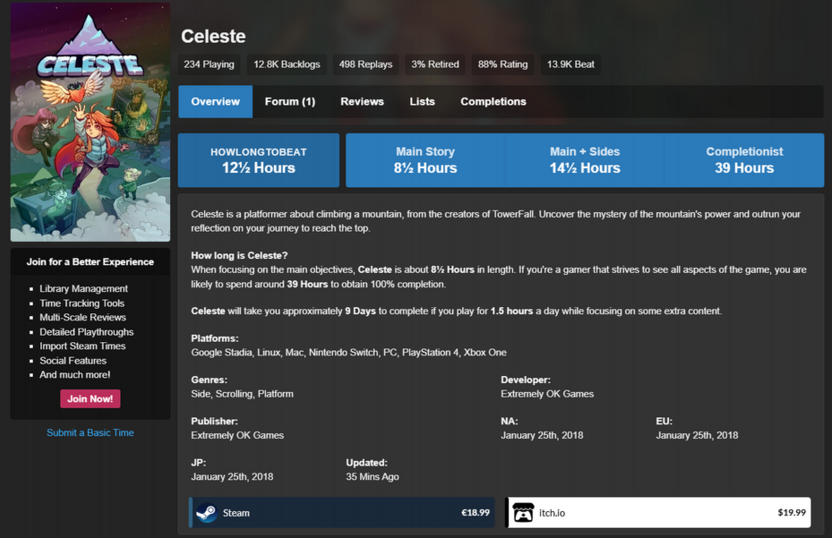Screen dimensions: 832x538
Task: Click the HowLongToBeat 12½ Hours box
Action: [258, 160]
